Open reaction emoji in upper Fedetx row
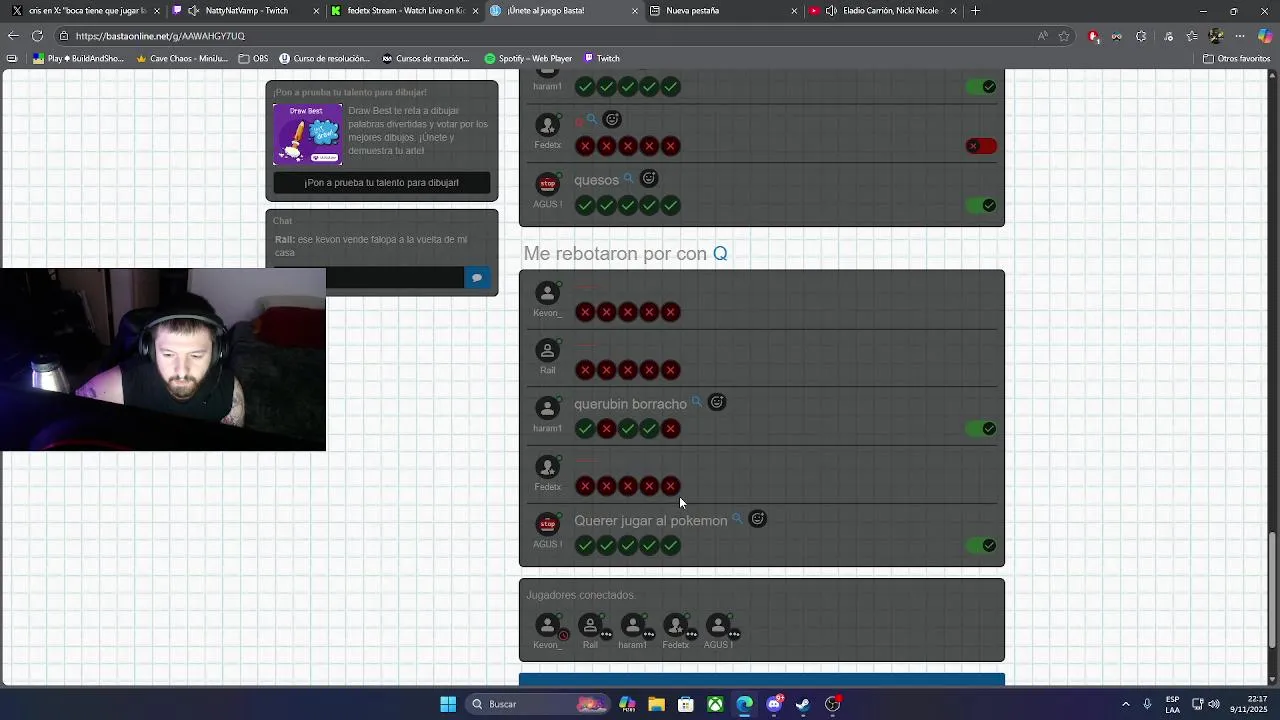 (x=613, y=119)
